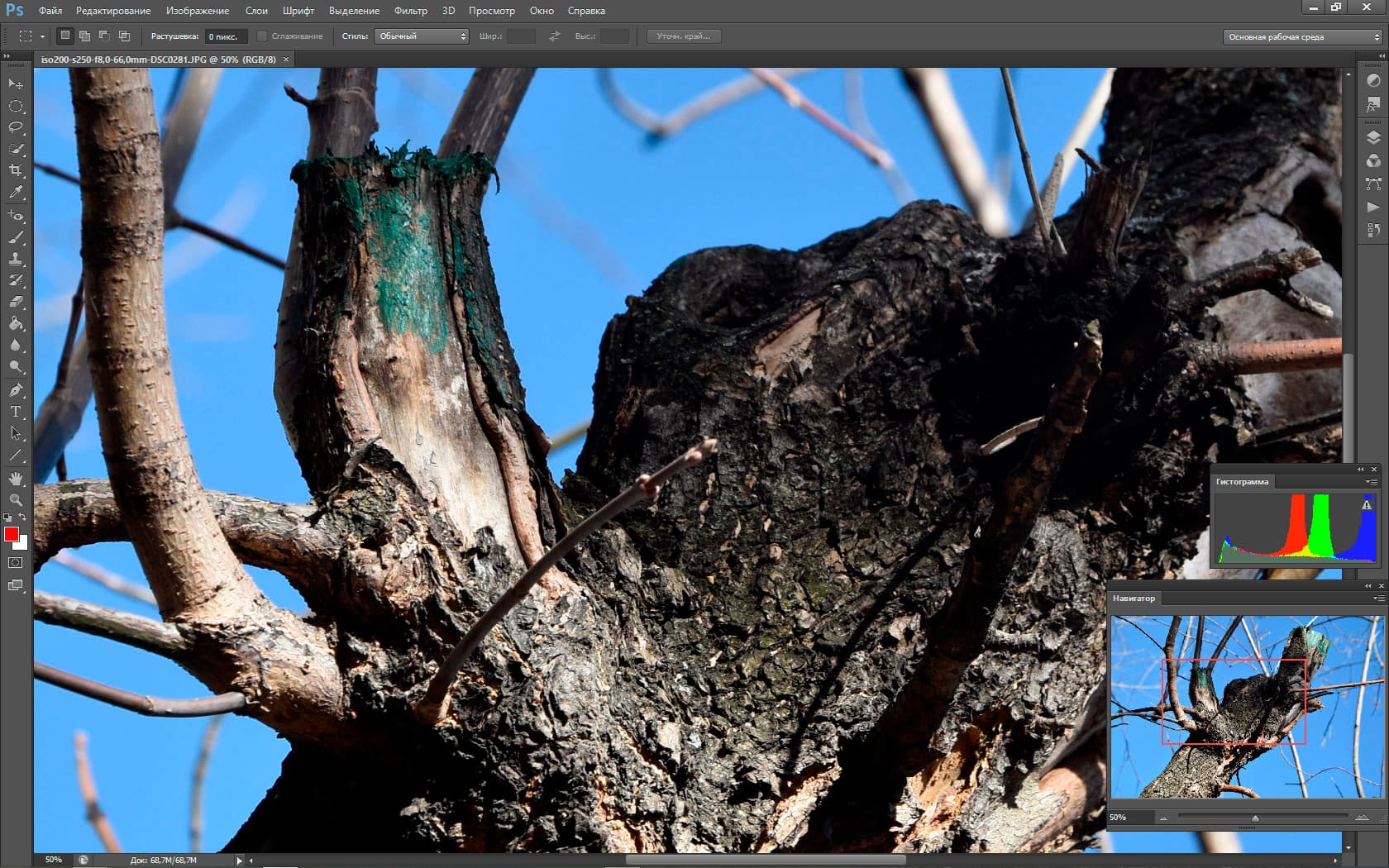This screenshot has width=1389, height=868.
Task: Switch to the Гистограмма panel tab
Action: click(x=1242, y=482)
